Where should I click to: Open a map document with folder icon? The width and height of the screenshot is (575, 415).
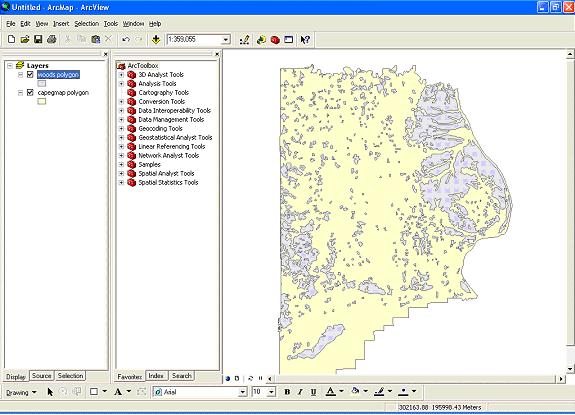[x=25, y=39]
